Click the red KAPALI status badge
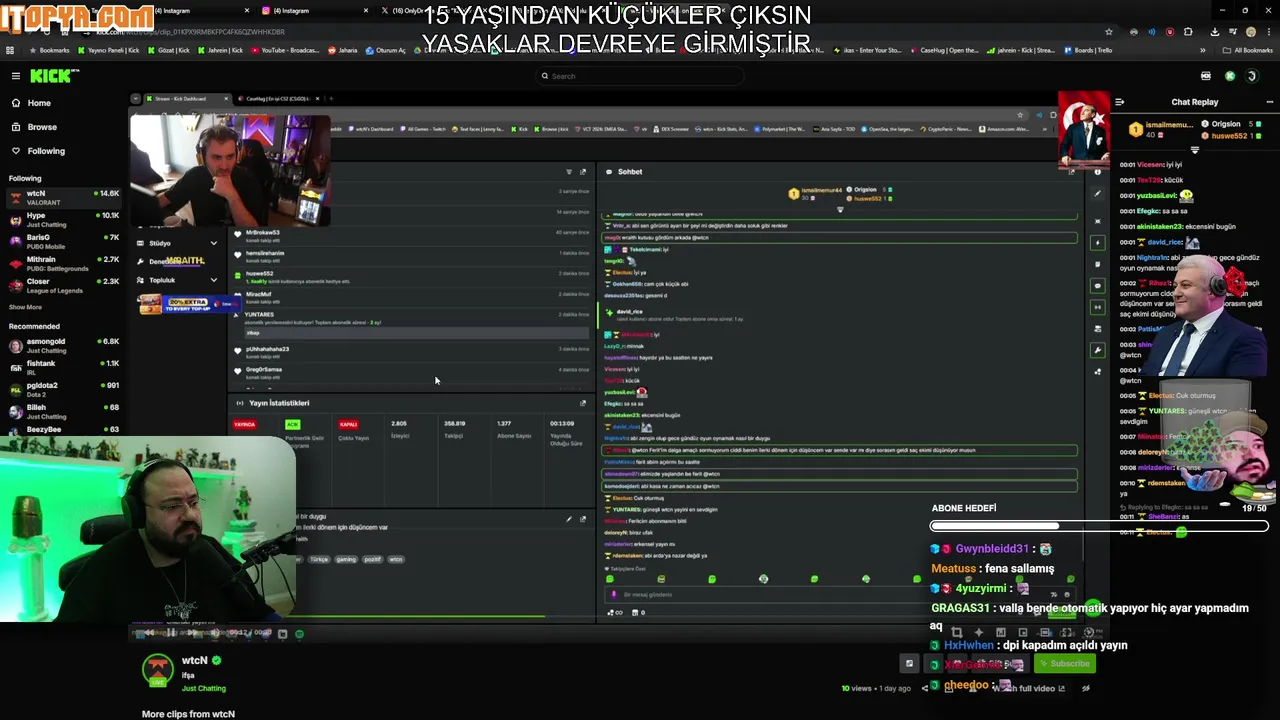 pyautogui.click(x=348, y=424)
